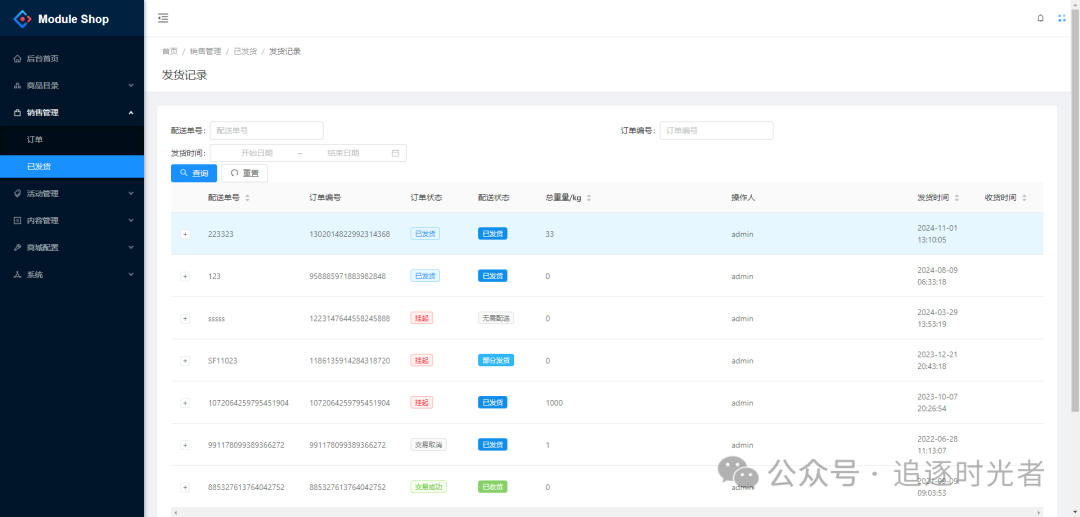Viewport: 1080px width, 517px height.
Task: Click the apps grid icon at top right
Action: coord(1062,18)
